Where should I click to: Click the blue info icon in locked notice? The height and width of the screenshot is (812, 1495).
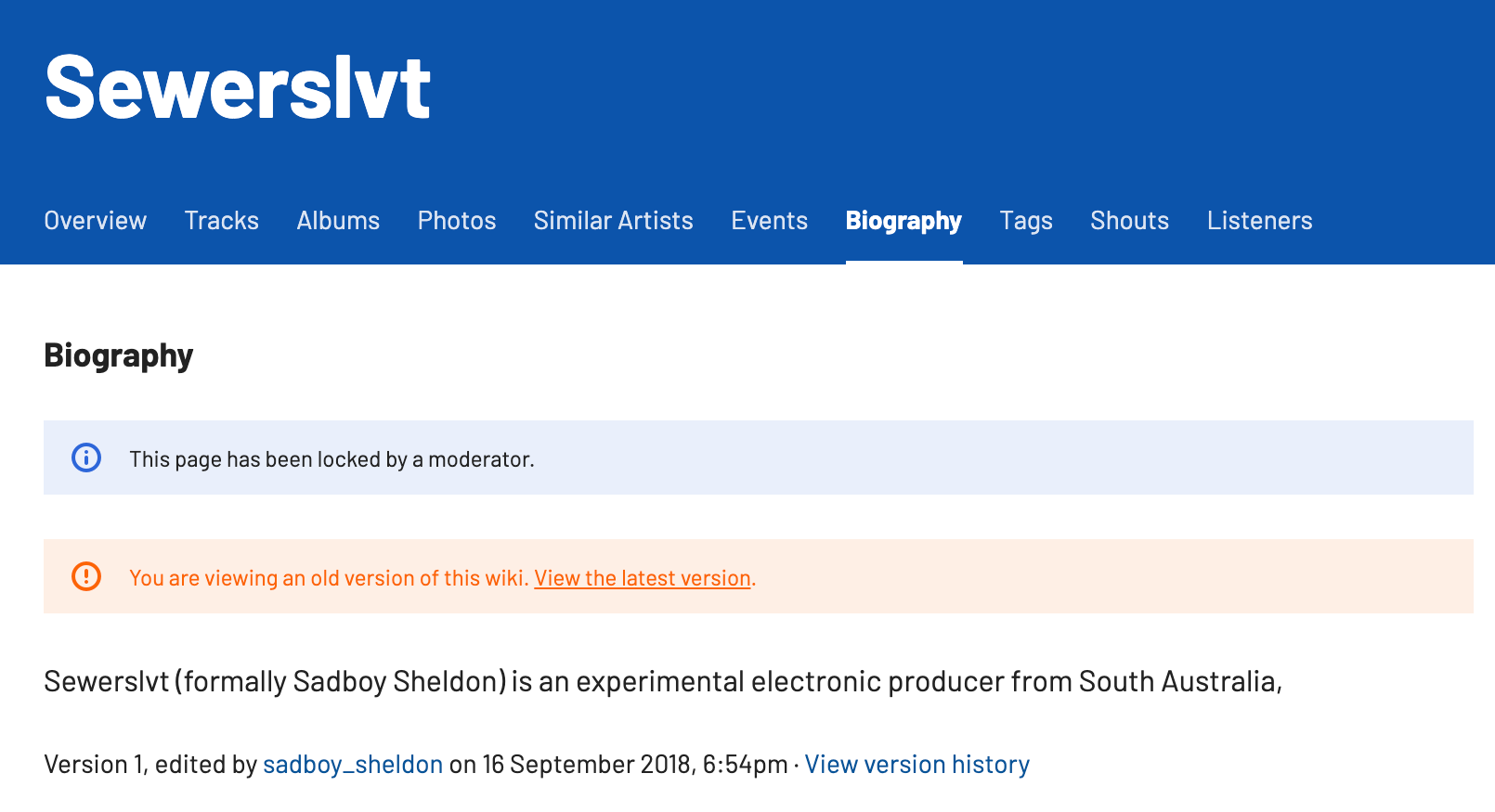click(x=86, y=458)
